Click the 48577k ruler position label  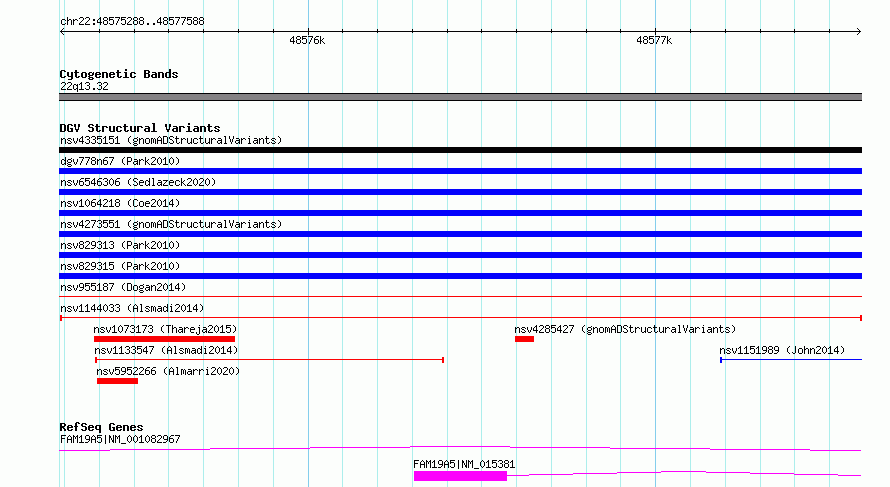point(654,40)
